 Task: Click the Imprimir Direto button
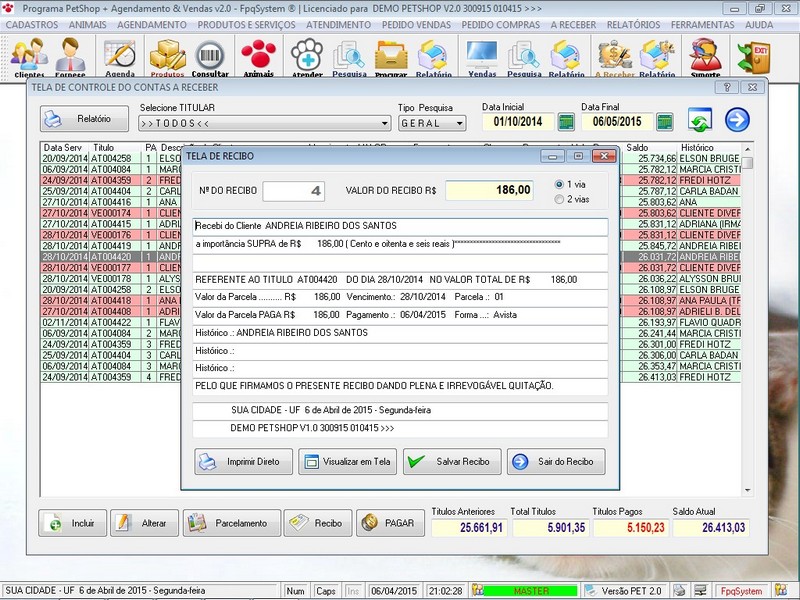coord(243,462)
